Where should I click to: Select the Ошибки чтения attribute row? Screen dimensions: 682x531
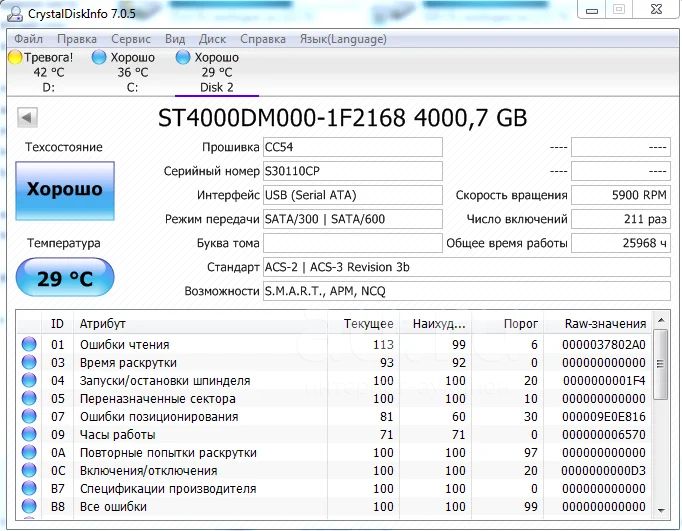[x=334, y=344]
